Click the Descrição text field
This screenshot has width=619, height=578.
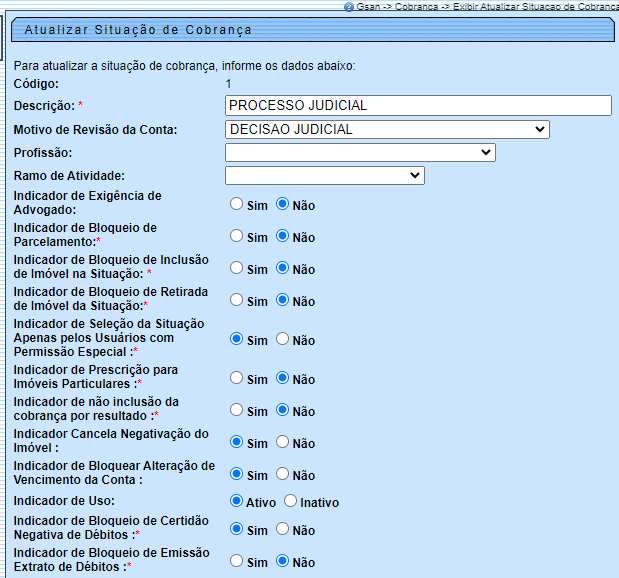click(x=418, y=105)
